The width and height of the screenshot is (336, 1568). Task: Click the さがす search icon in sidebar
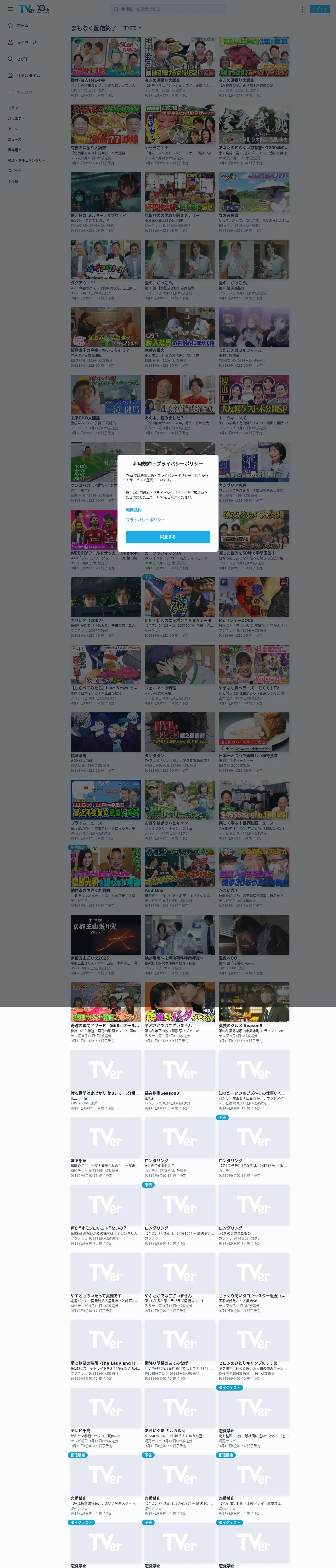click(x=10, y=59)
